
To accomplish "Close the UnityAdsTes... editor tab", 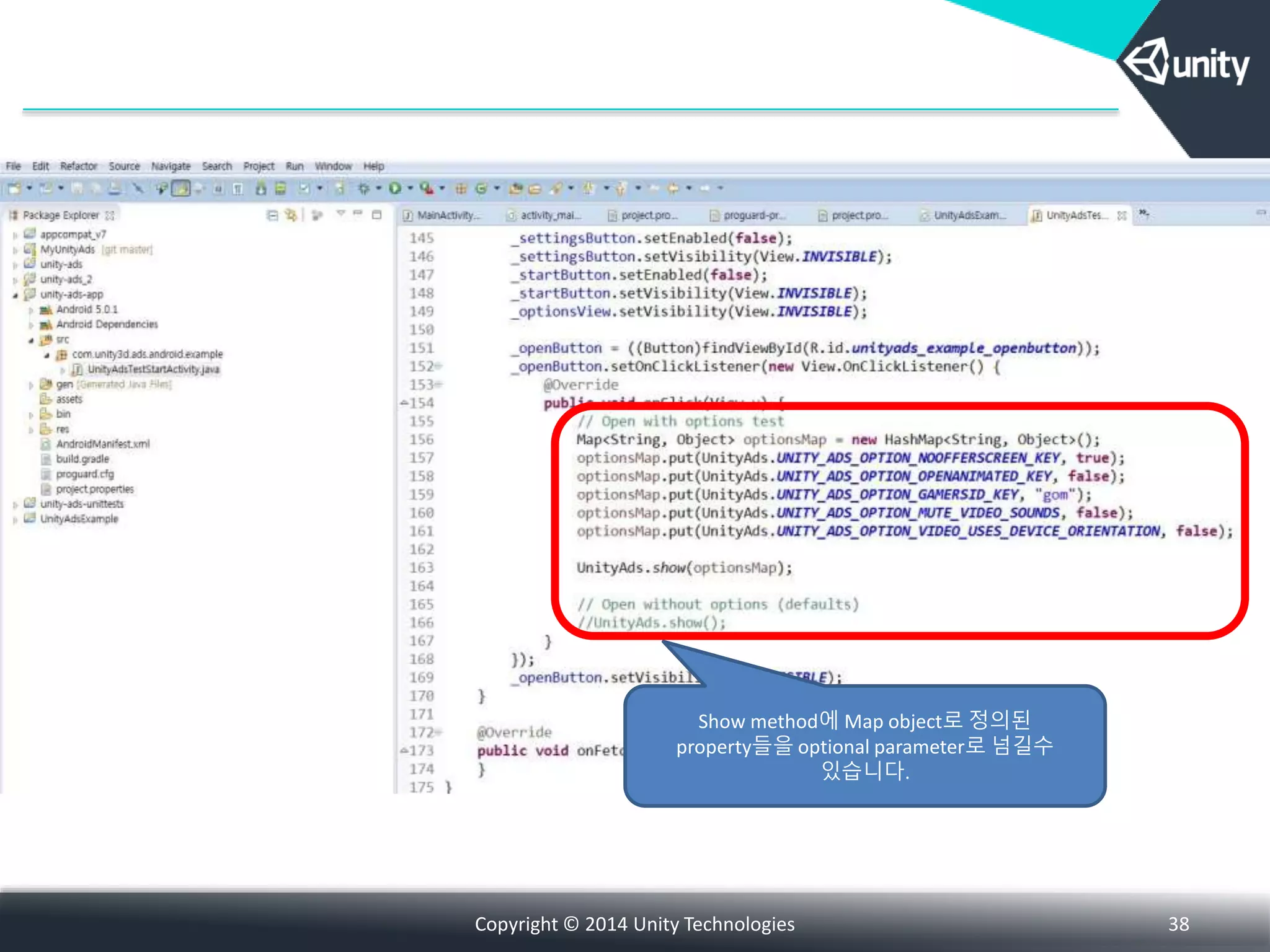I will click(1121, 216).
